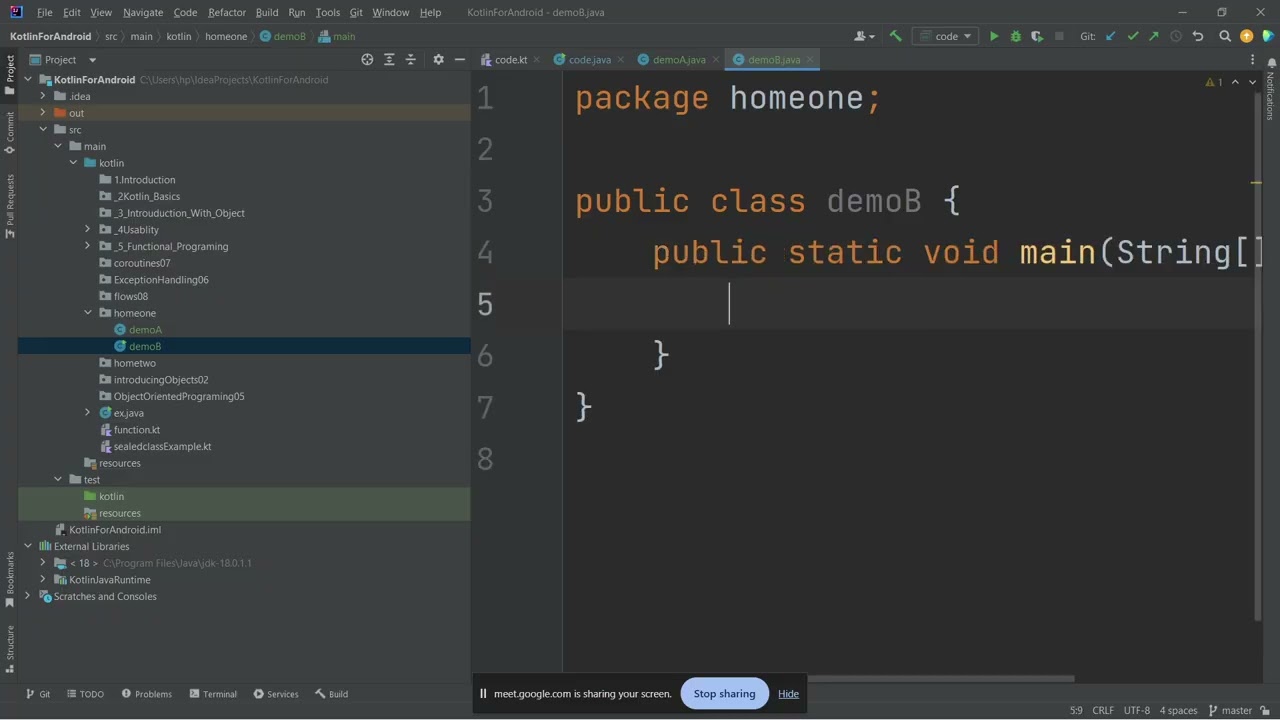Click the warning indicator in editor

(1214, 82)
